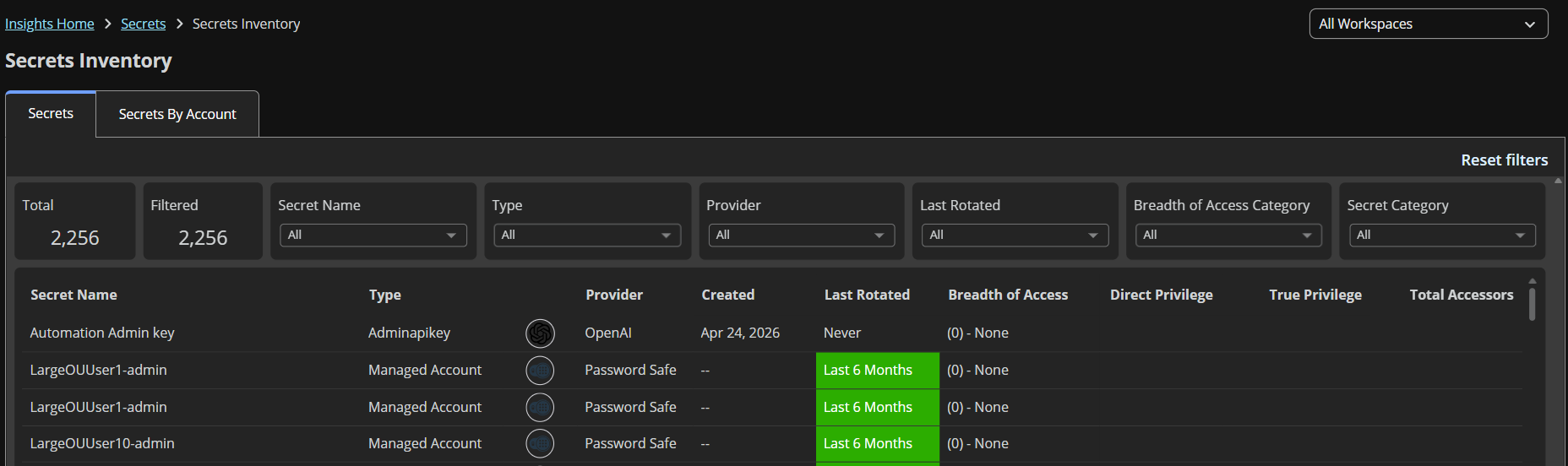Sort by Last Rotated column header
Screen dimensions: 1568x466
pyautogui.click(x=867, y=295)
